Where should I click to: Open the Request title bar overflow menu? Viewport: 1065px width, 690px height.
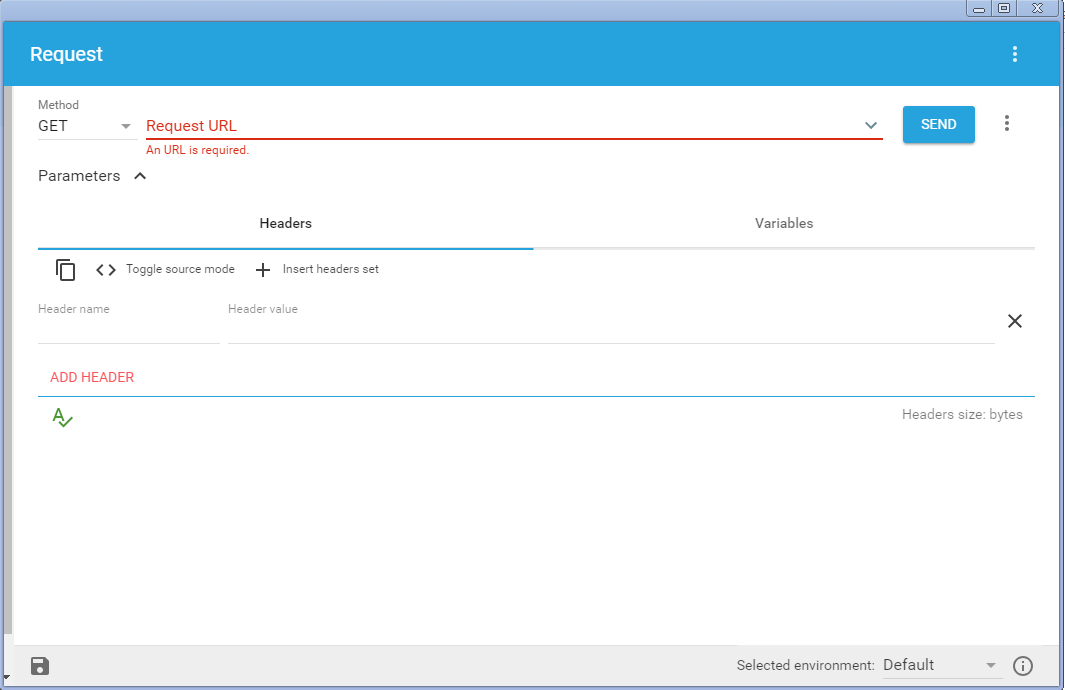tap(1016, 53)
